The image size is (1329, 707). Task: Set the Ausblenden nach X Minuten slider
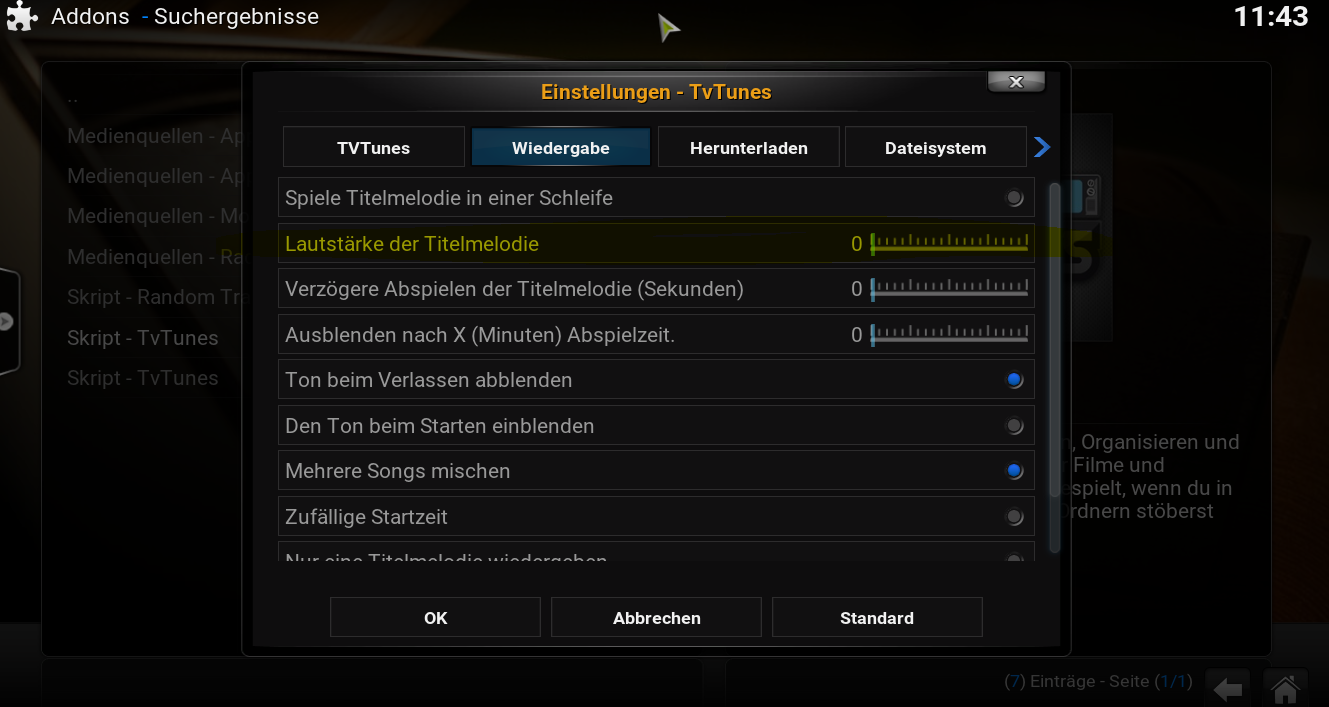click(949, 335)
